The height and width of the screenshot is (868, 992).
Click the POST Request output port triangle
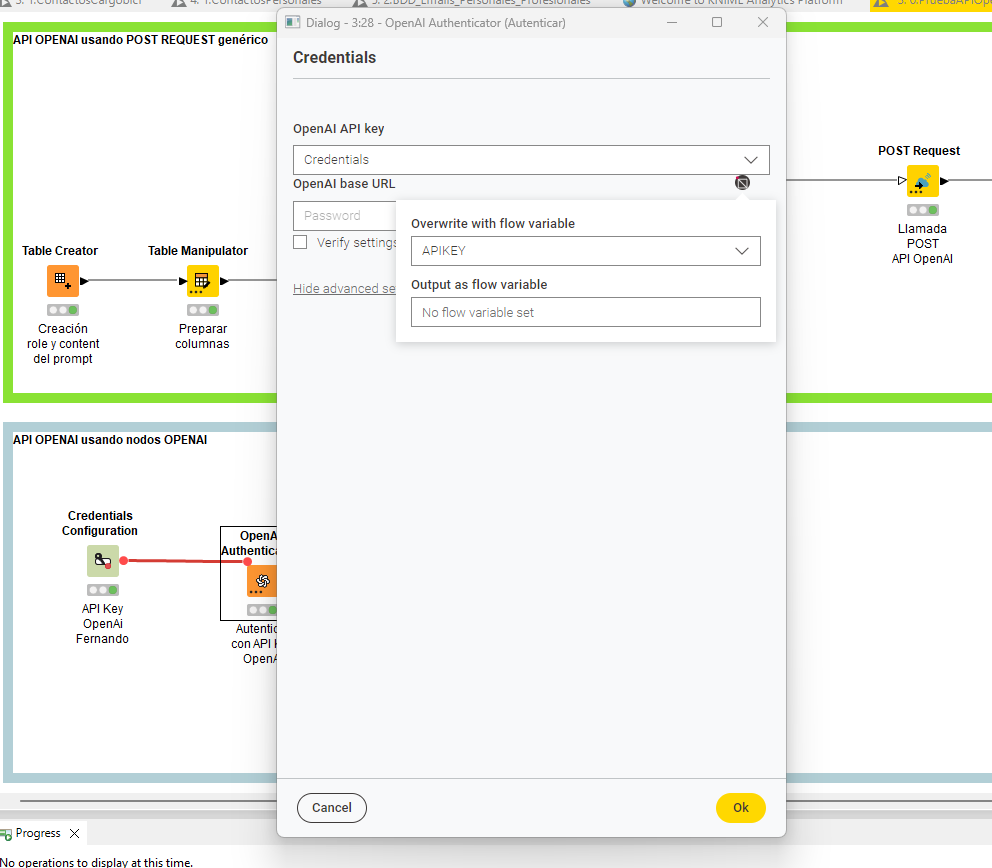[x=944, y=181]
